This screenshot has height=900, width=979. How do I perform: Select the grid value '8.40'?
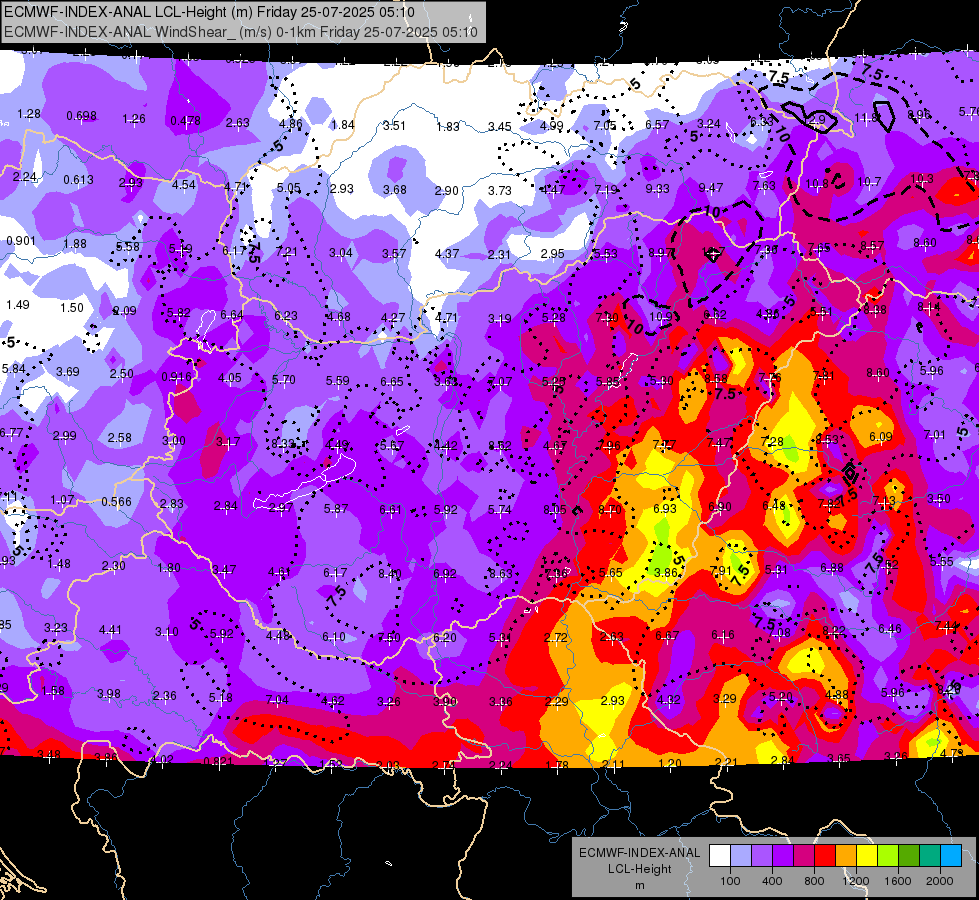(390, 573)
